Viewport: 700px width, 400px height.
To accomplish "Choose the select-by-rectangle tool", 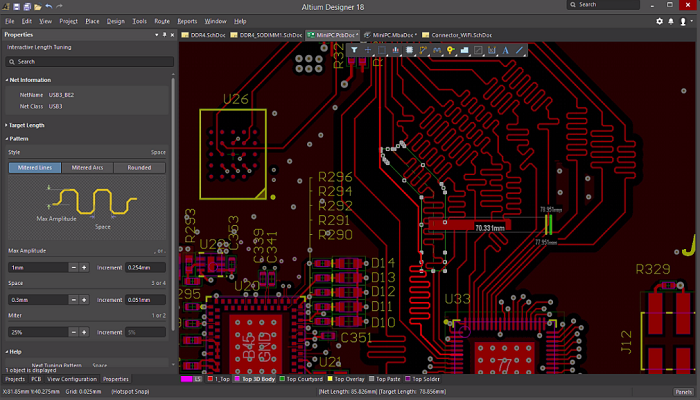I will [x=382, y=50].
